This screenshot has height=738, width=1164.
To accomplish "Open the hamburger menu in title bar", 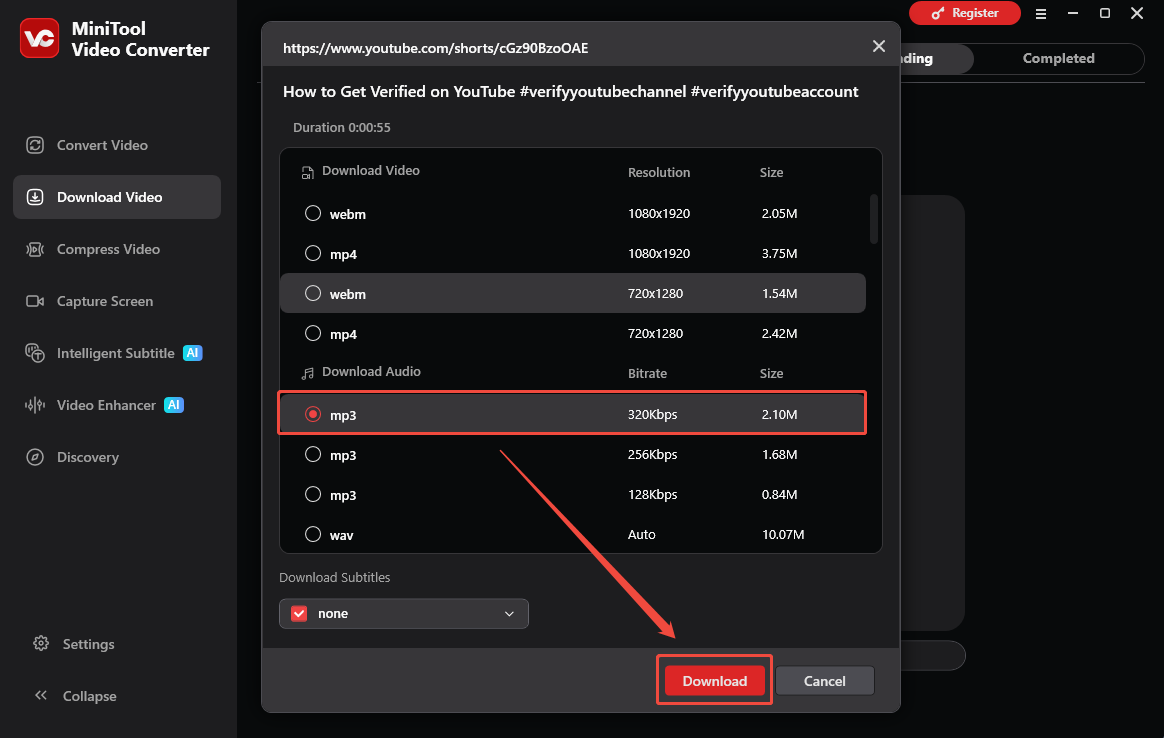I will coord(1041,13).
